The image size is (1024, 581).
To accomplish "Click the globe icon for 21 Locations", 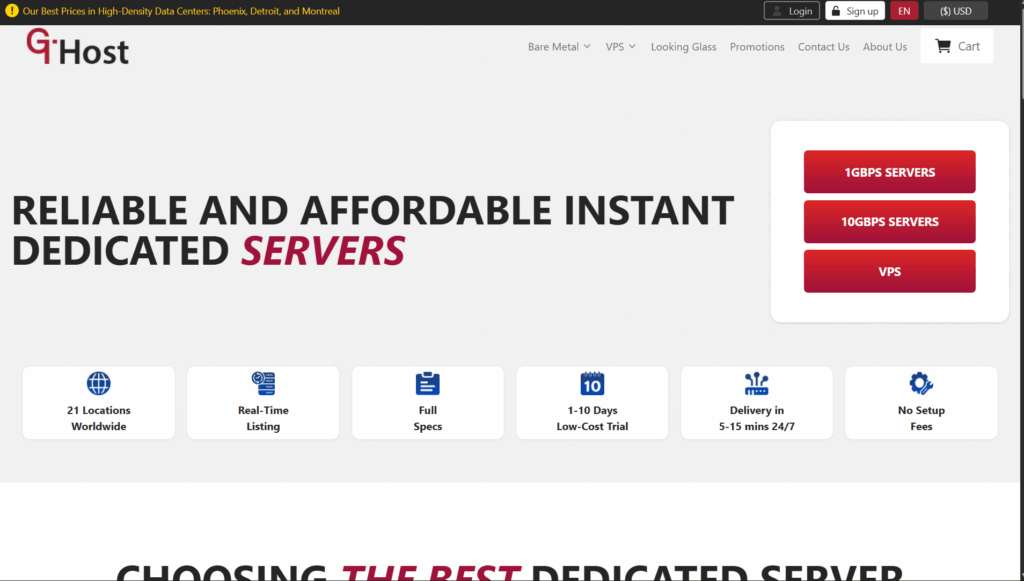I will tap(98, 383).
